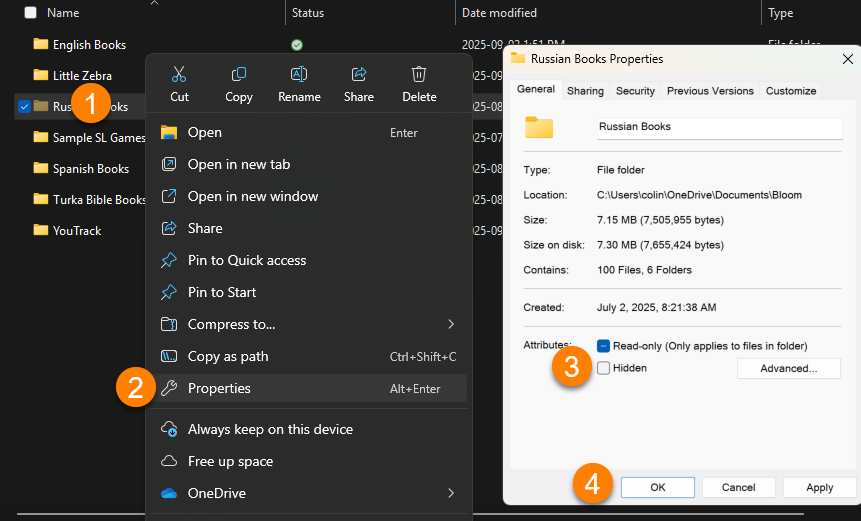
Task: Toggle the Hidden attribute checkbox
Action: pyautogui.click(x=603, y=368)
